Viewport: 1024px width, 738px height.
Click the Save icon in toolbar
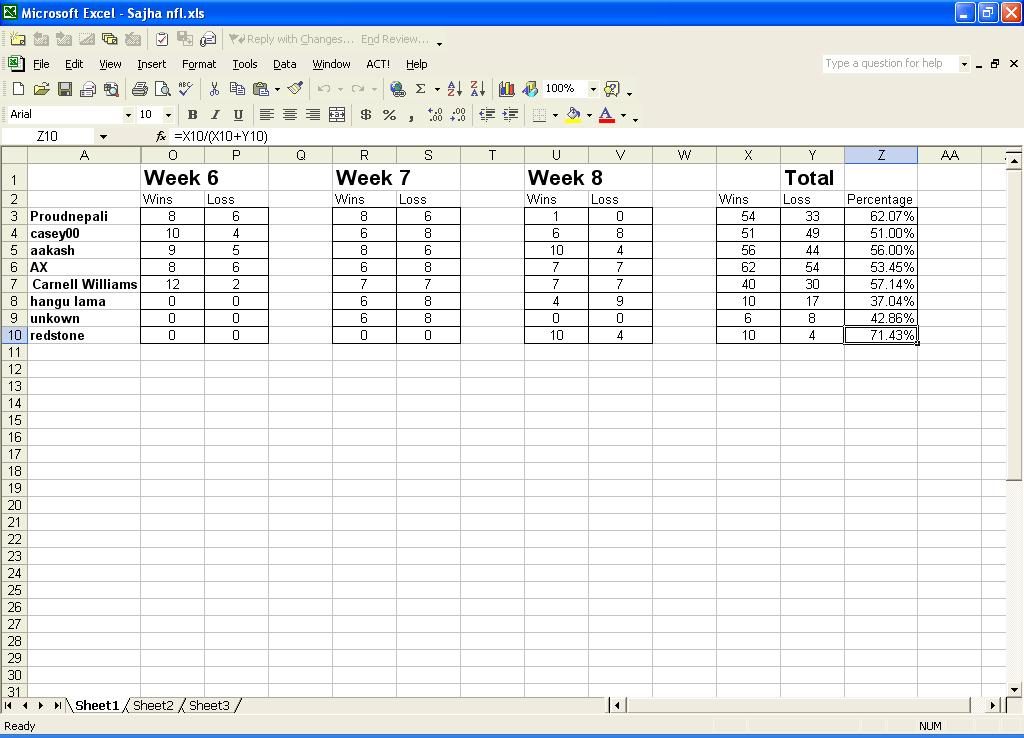coord(64,89)
